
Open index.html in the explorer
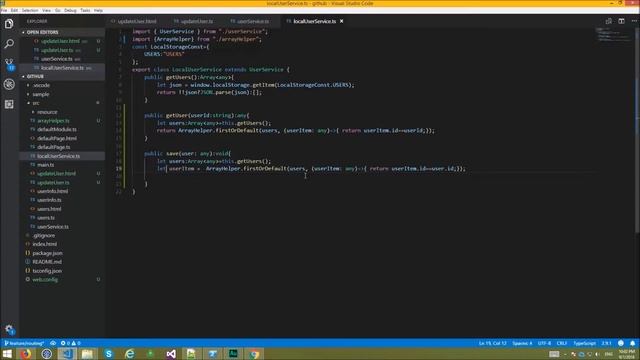[x=44, y=244]
